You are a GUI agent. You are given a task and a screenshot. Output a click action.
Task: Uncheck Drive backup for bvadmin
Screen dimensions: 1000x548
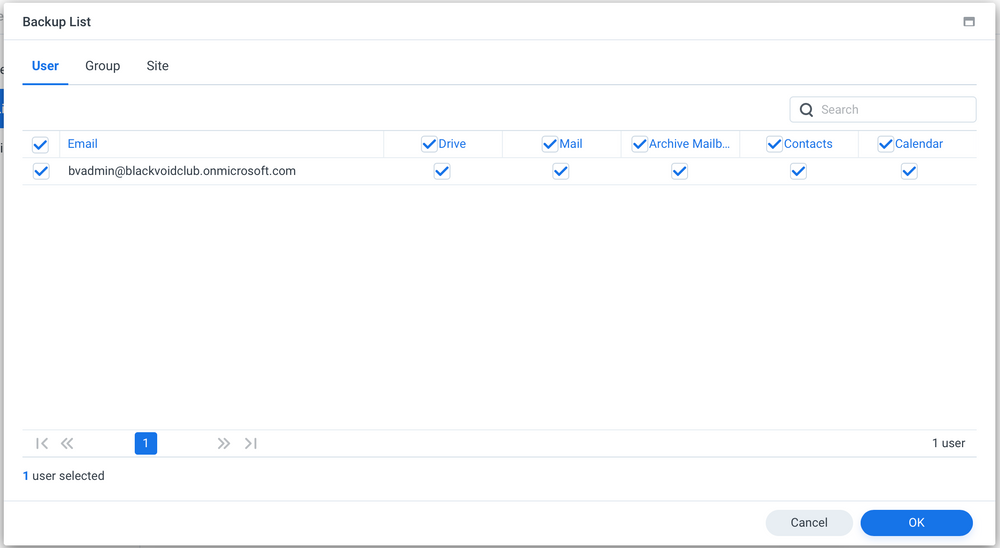[x=442, y=171]
